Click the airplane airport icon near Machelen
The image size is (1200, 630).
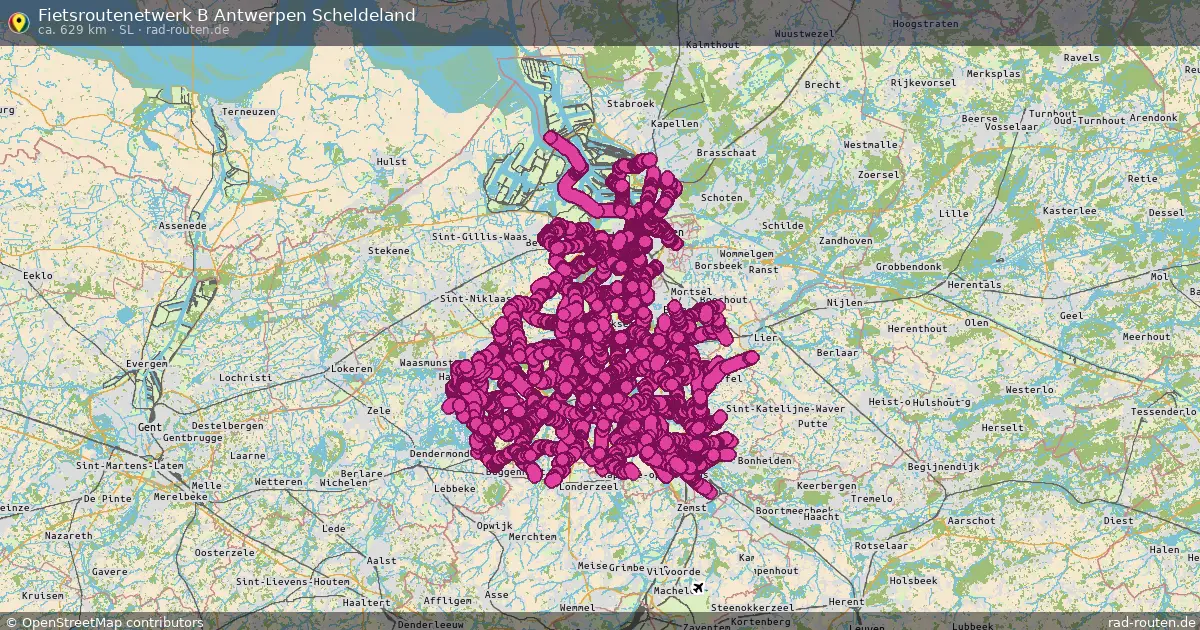pyautogui.click(x=698, y=587)
